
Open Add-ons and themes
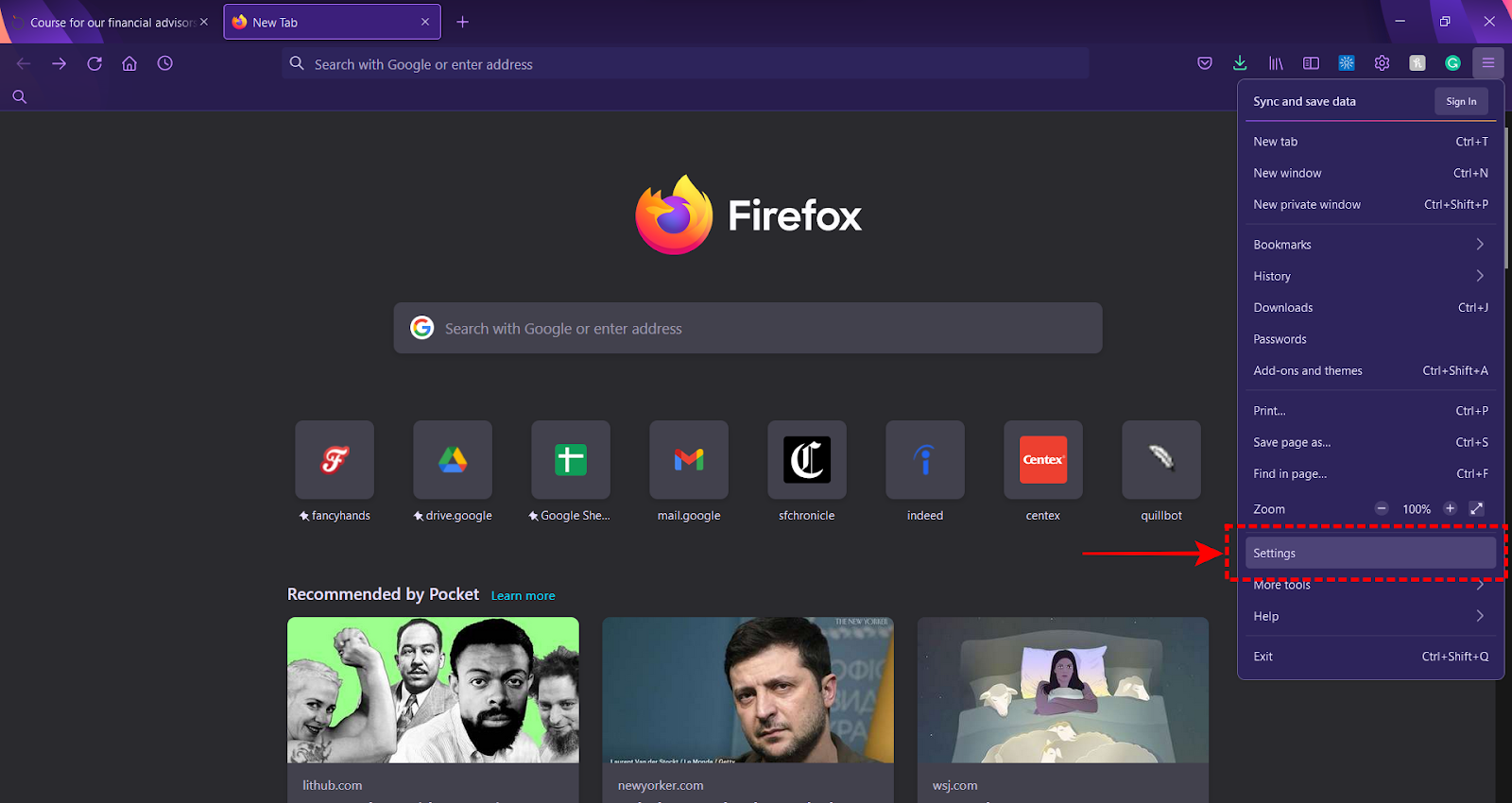pos(1370,370)
